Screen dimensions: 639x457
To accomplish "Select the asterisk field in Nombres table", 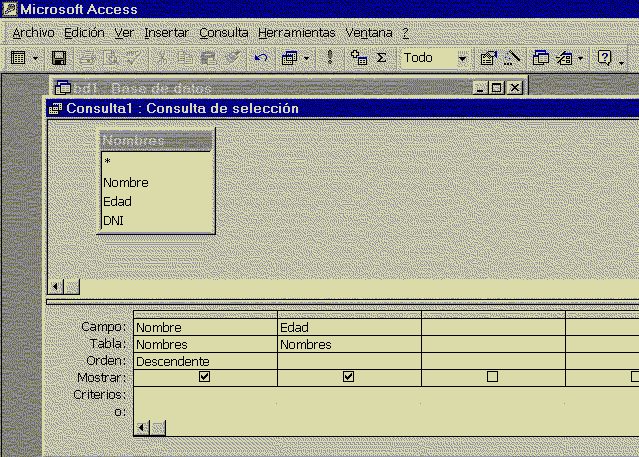I will coord(157,161).
